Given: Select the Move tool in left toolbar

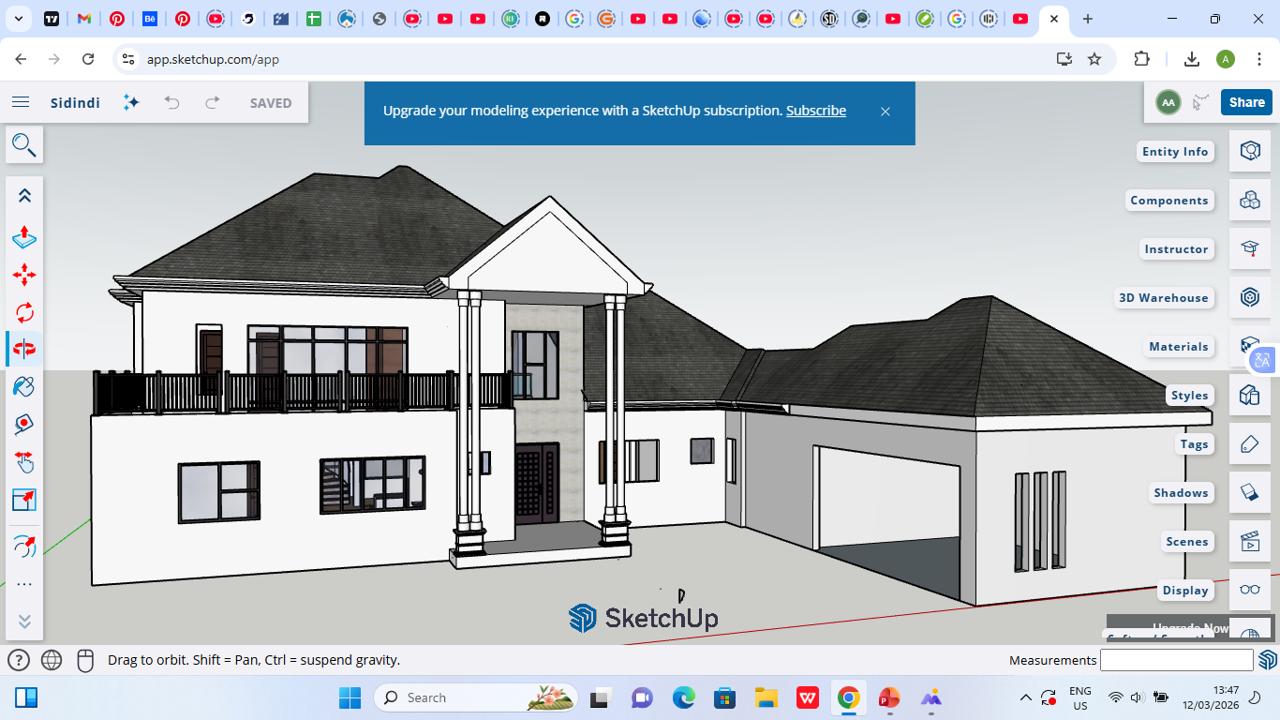Looking at the screenshot, I should pos(24,275).
